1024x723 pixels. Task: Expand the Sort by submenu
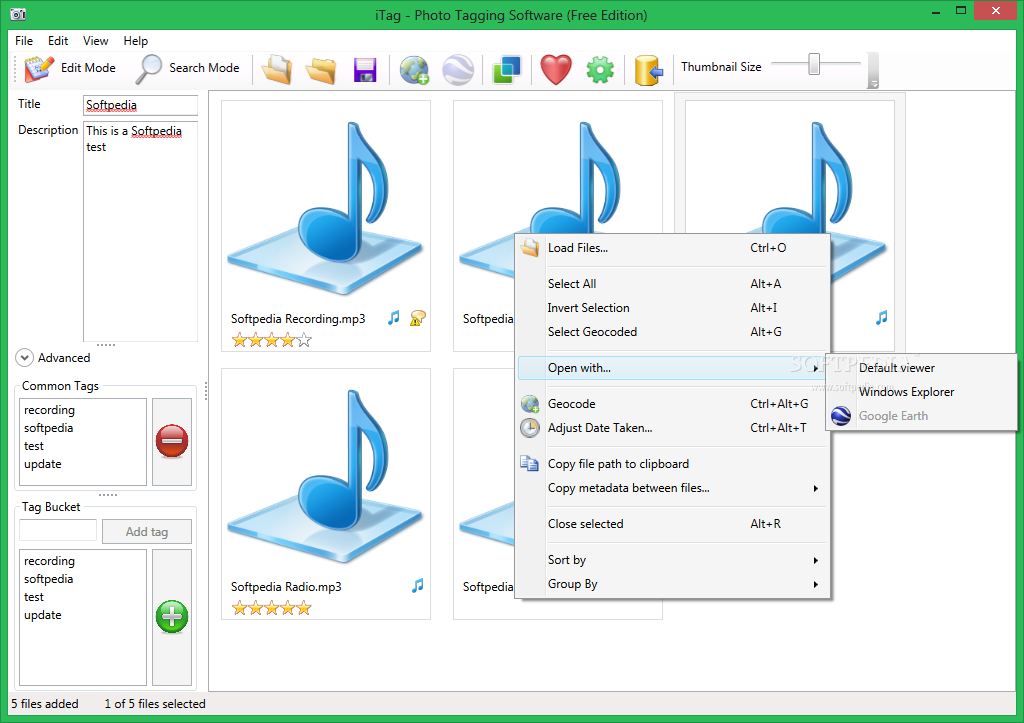click(x=673, y=560)
